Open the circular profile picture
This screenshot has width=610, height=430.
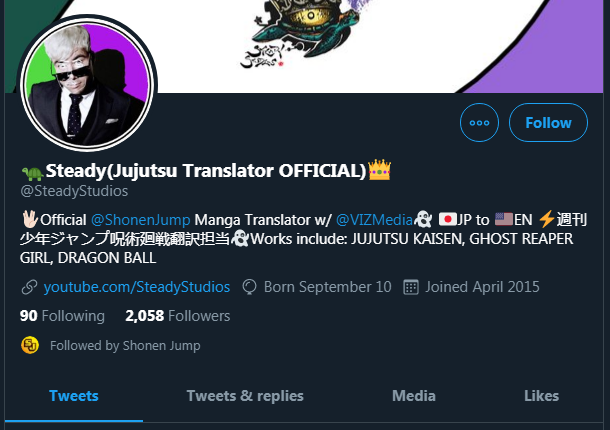pyautogui.click(x=87, y=84)
